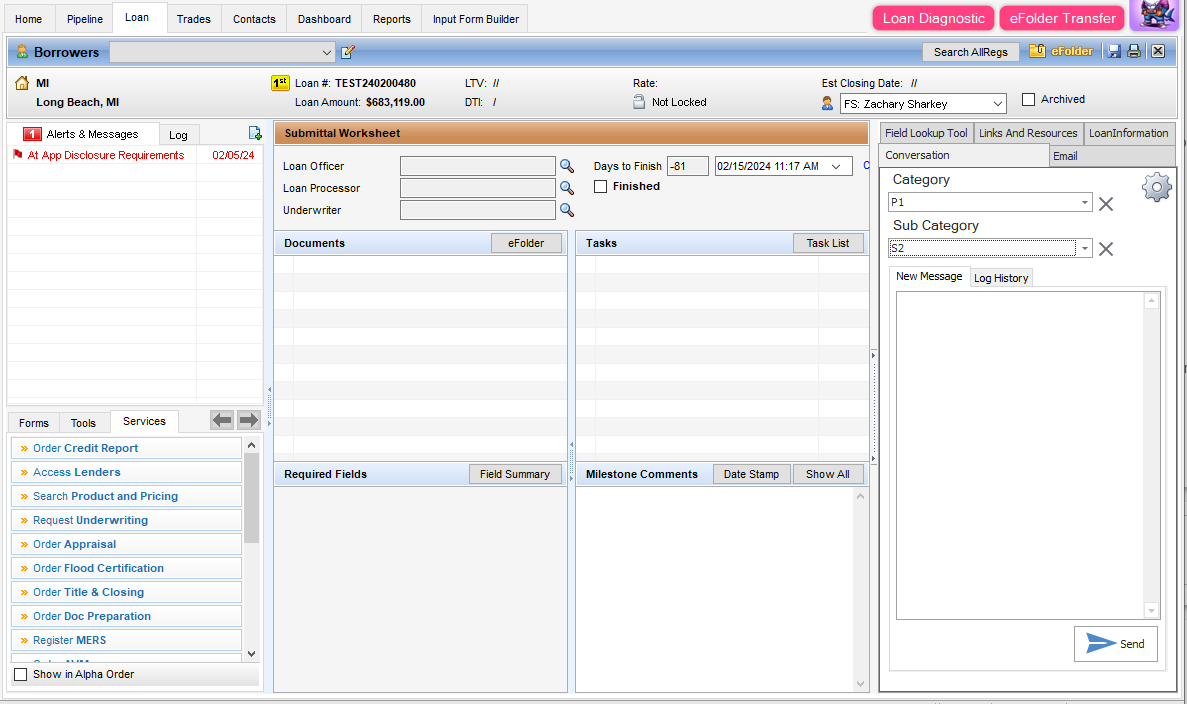The height and width of the screenshot is (704, 1187).
Task: Click the Loan Officer search magnifier icon
Action: click(566, 166)
